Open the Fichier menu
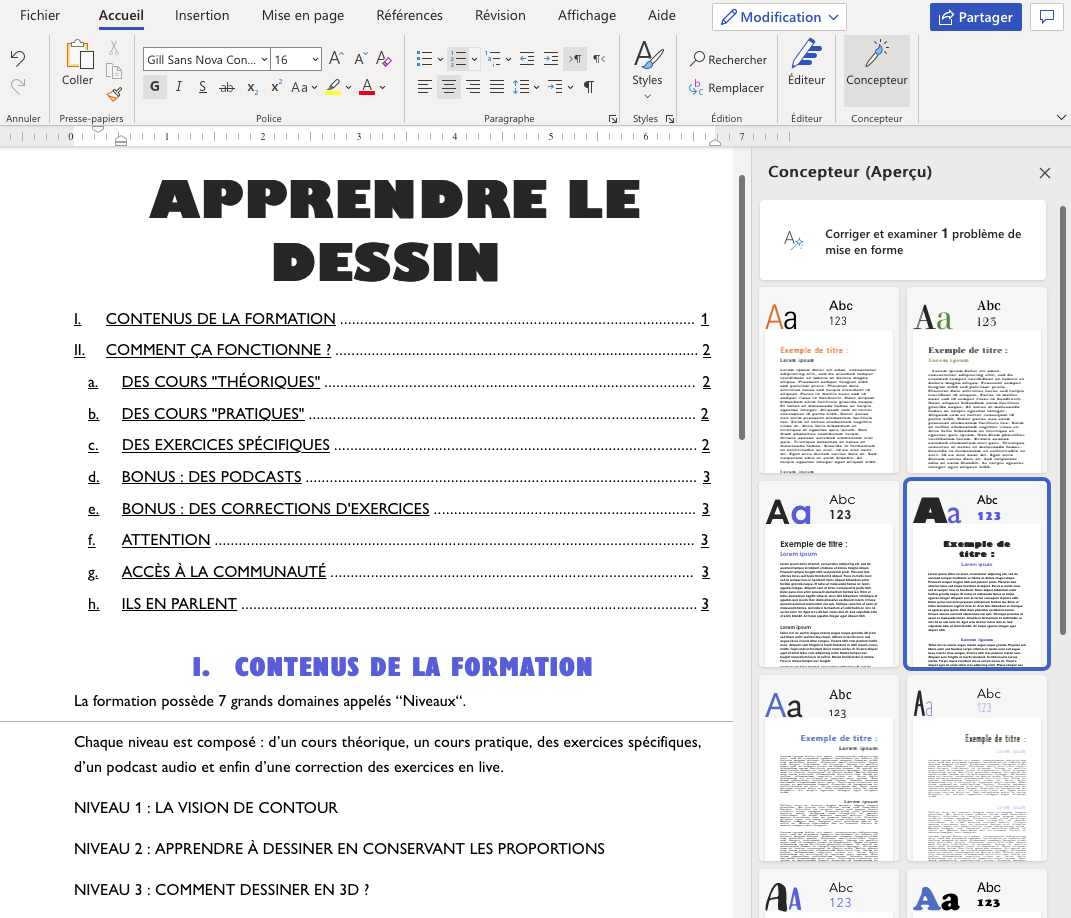Screen dimensions: 1071x918 40,15
